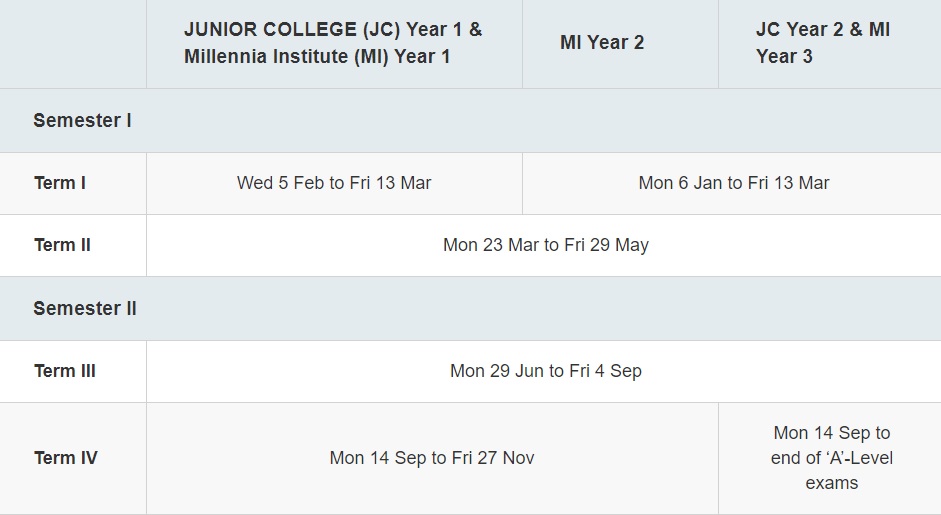Select the Semester II section row

tap(470, 309)
